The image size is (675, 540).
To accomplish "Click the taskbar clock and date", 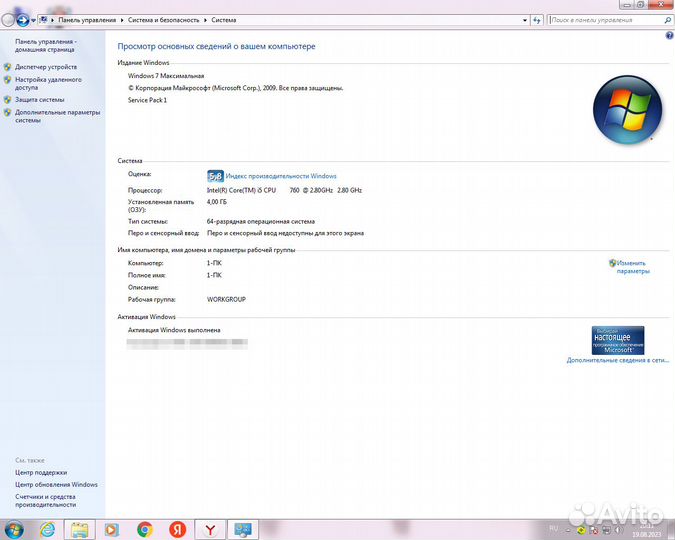I will [x=647, y=530].
